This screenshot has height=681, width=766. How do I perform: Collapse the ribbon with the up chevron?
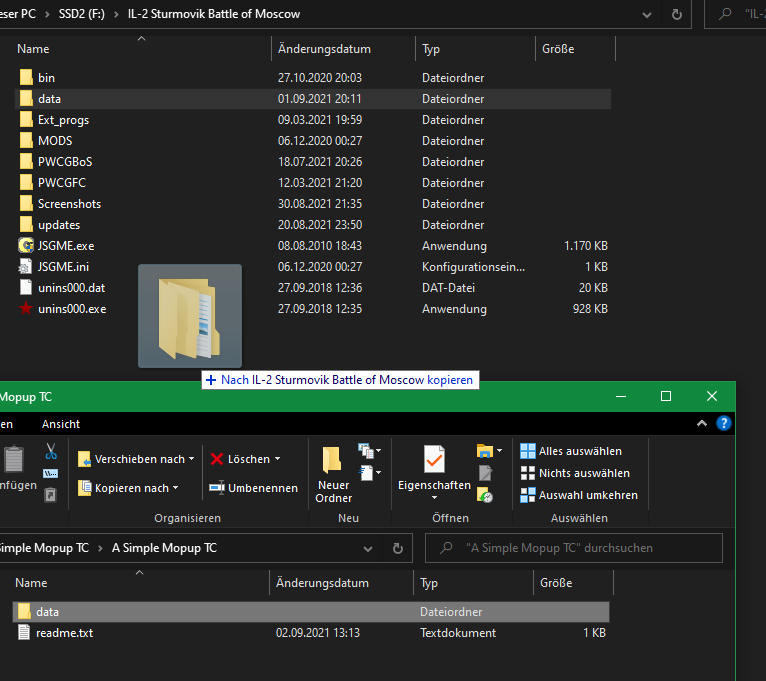tap(702, 423)
